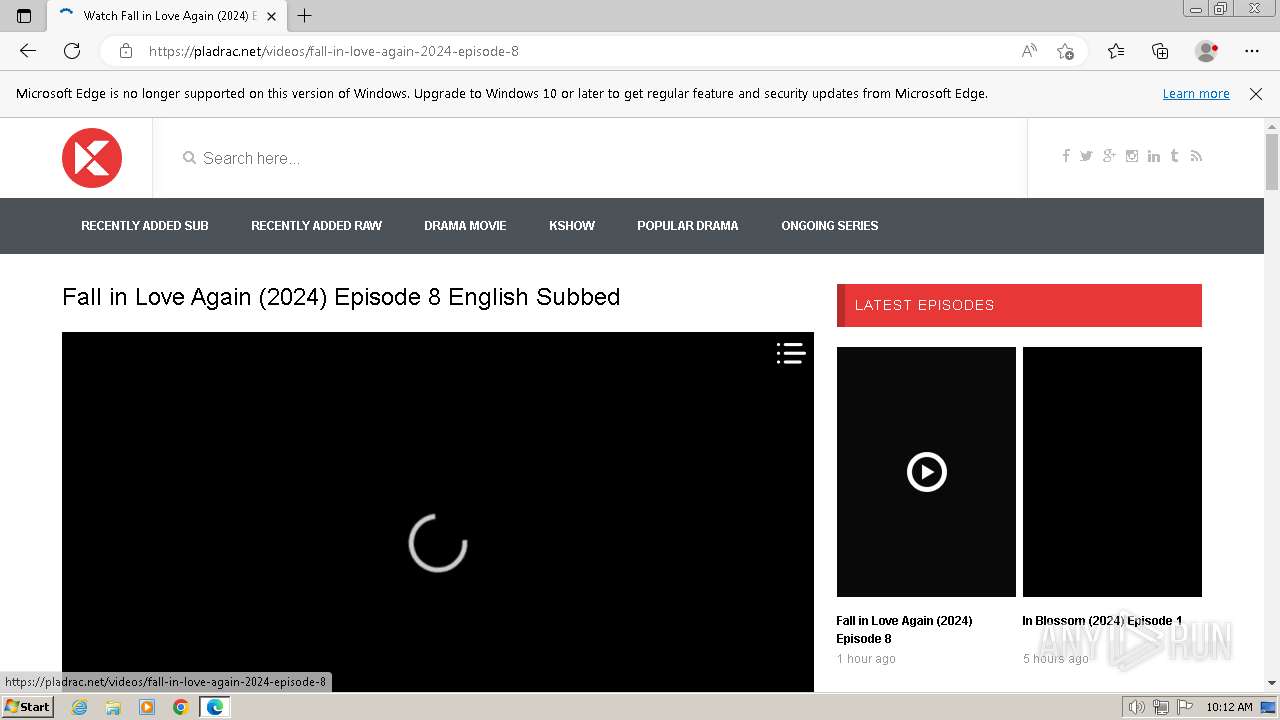This screenshot has width=1280, height=720.
Task: Close the current browser tab
Action: [x=271, y=16]
